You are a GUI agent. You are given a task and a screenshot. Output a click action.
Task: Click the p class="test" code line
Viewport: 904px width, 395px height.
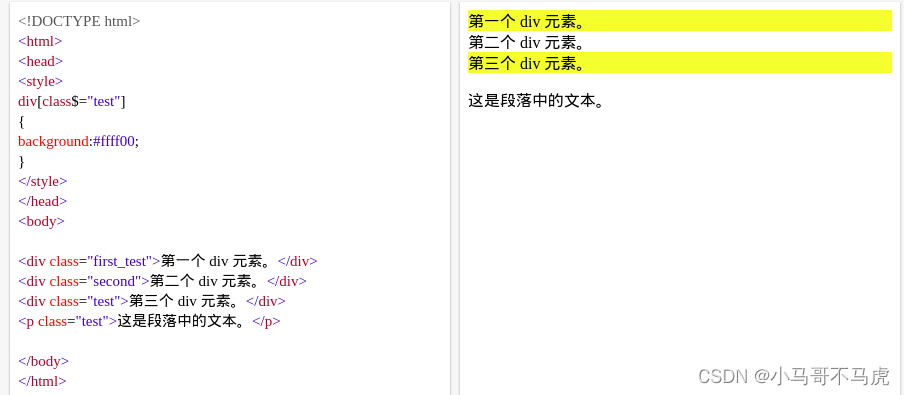(149, 321)
